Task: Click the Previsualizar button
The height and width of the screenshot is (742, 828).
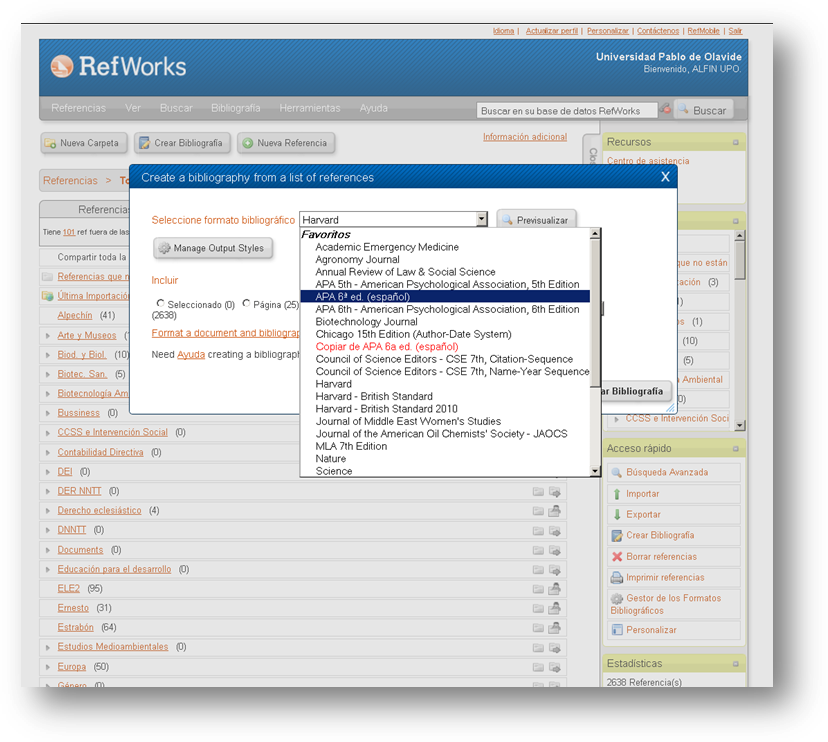Action: tap(536, 220)
